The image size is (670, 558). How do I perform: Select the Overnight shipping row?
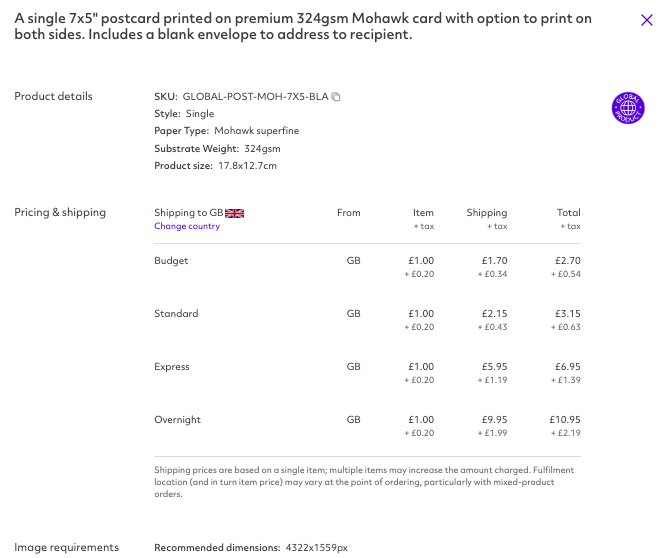367,426
